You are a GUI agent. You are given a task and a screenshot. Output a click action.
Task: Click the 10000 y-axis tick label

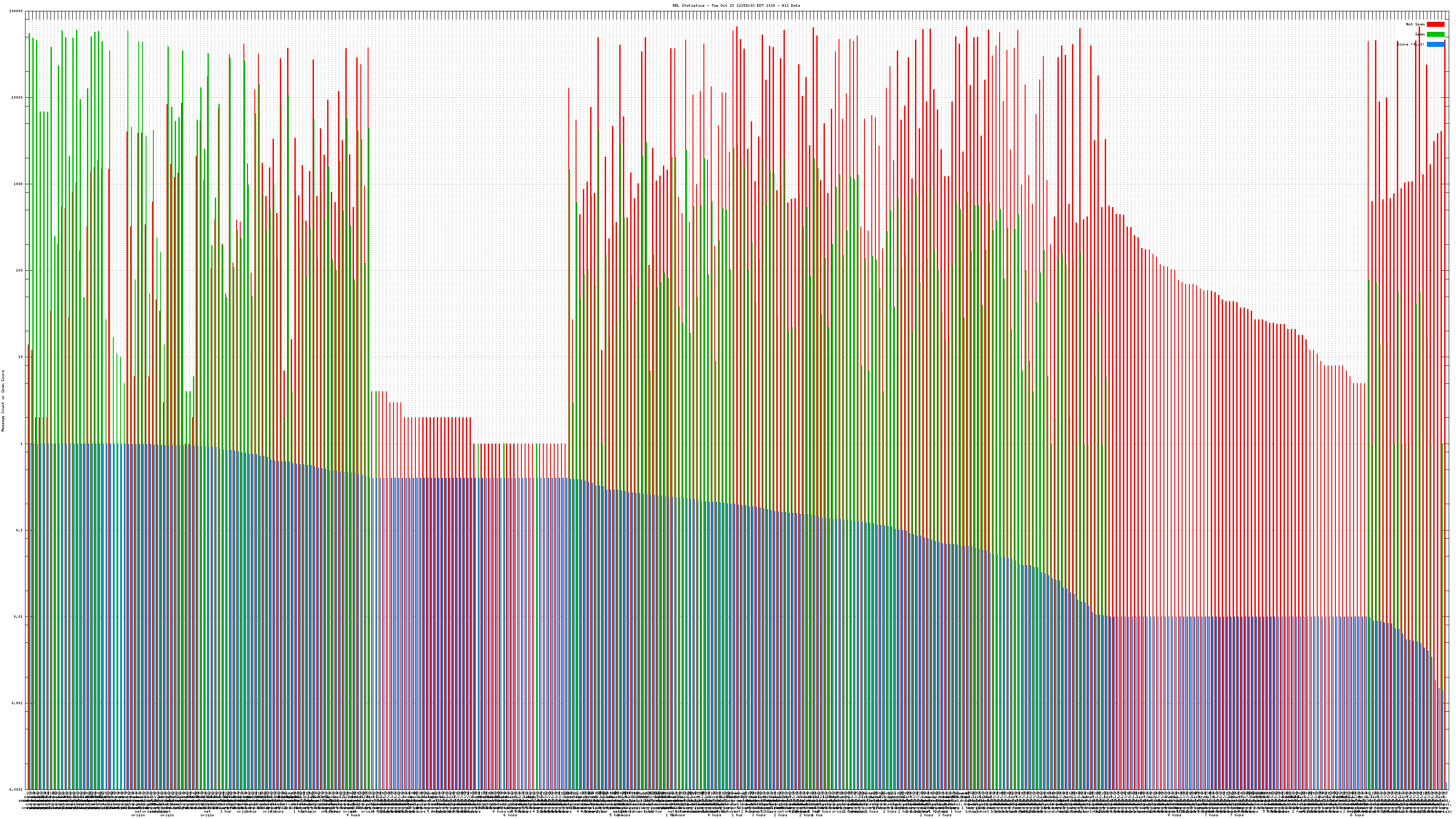(18, 98)
